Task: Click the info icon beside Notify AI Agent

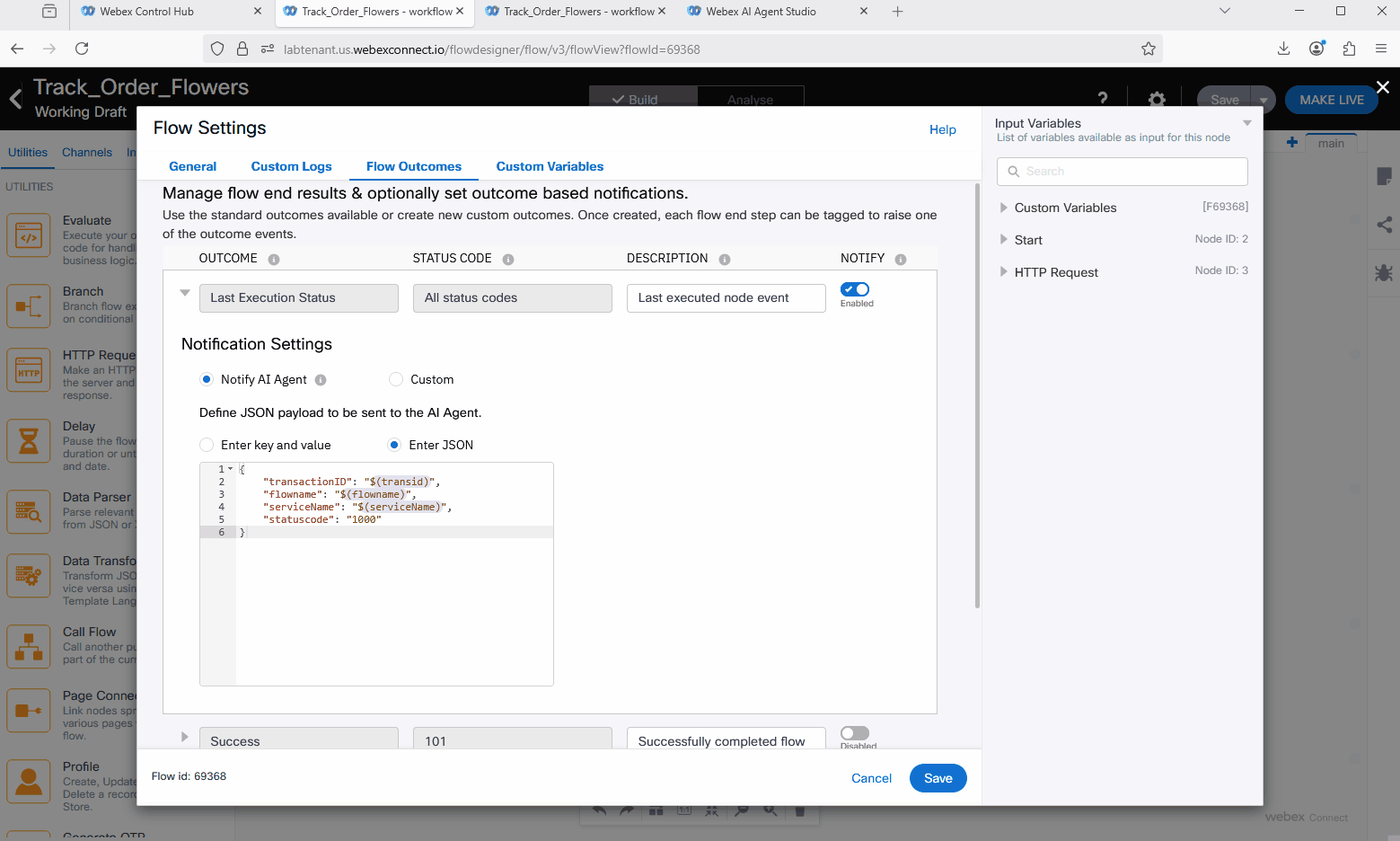Action: click(321, 380)
